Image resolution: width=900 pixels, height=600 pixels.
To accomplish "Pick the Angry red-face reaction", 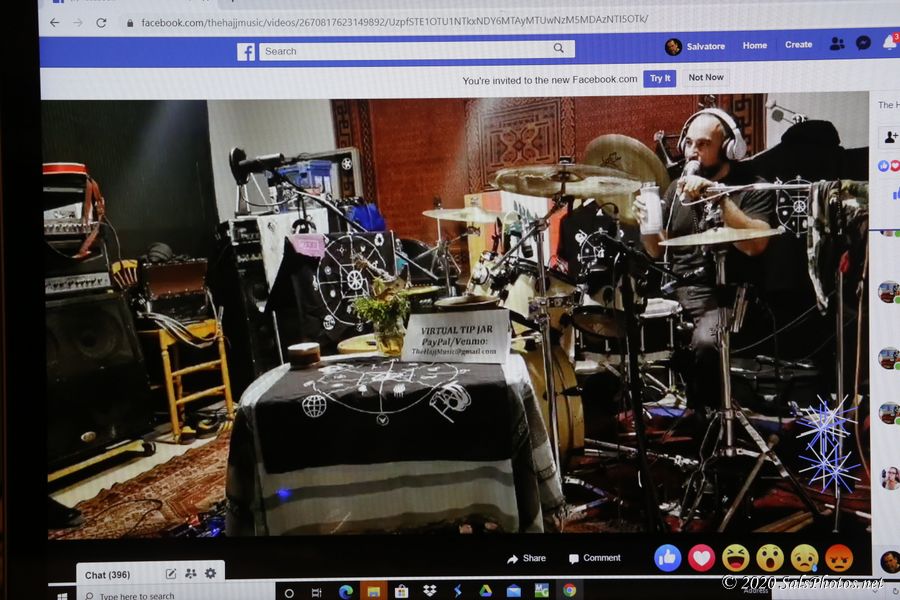I will [x=839, y=557].
